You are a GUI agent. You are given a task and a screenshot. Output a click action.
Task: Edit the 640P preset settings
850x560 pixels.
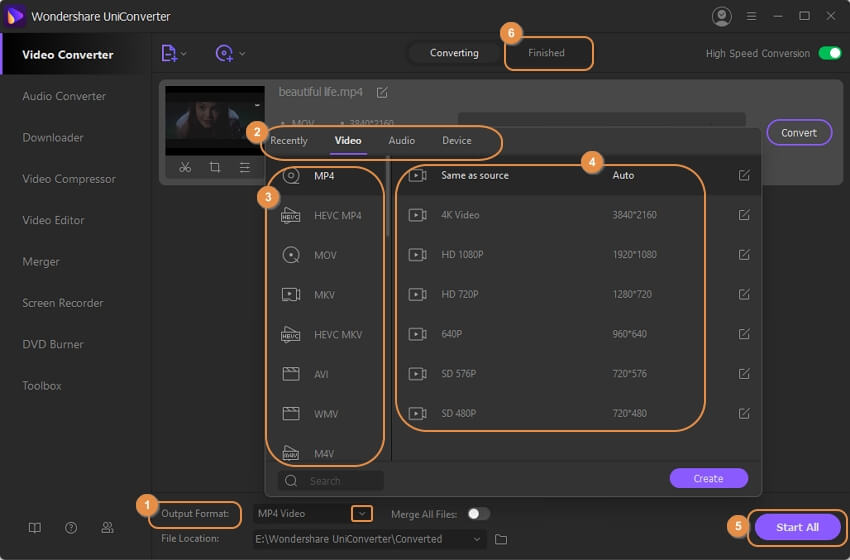744,333
